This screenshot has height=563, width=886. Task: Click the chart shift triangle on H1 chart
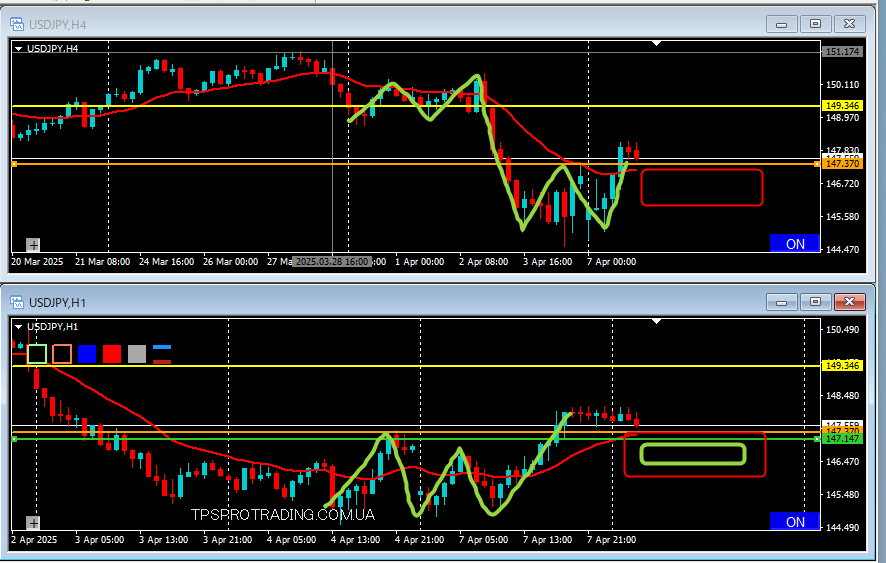[657, 322]
